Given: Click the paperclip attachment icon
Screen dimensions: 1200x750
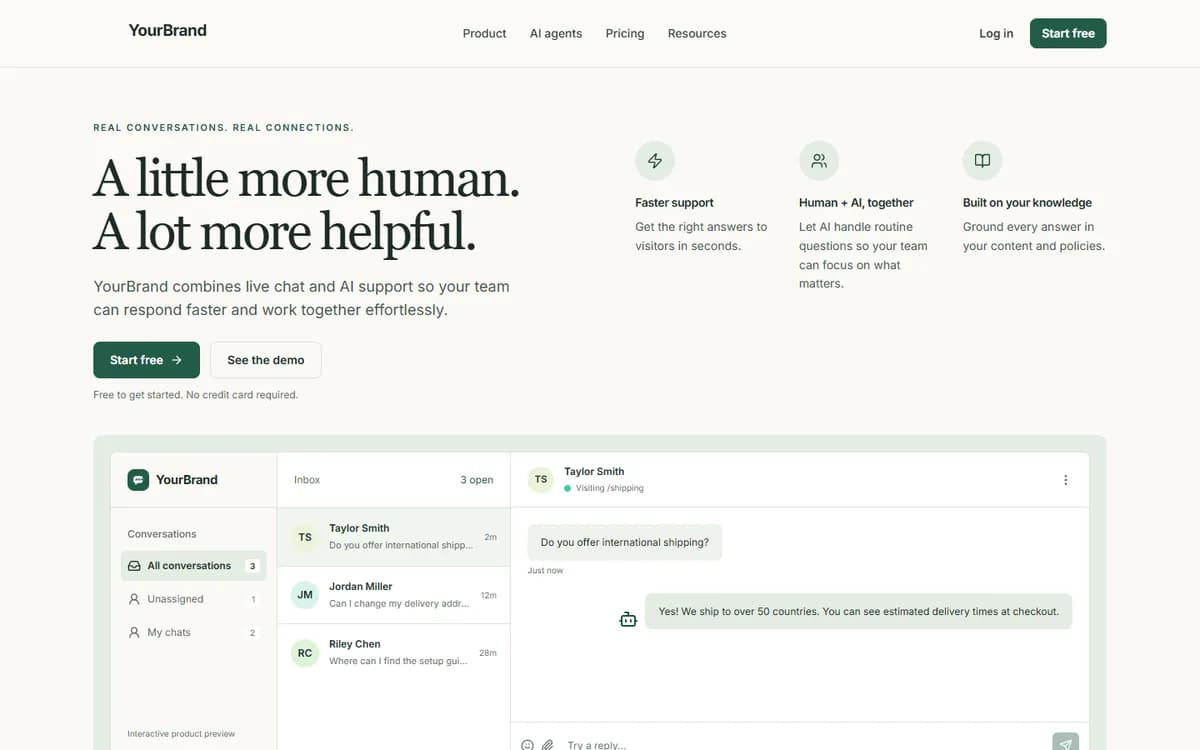Looking at the screenshot, I should [548, 745].
